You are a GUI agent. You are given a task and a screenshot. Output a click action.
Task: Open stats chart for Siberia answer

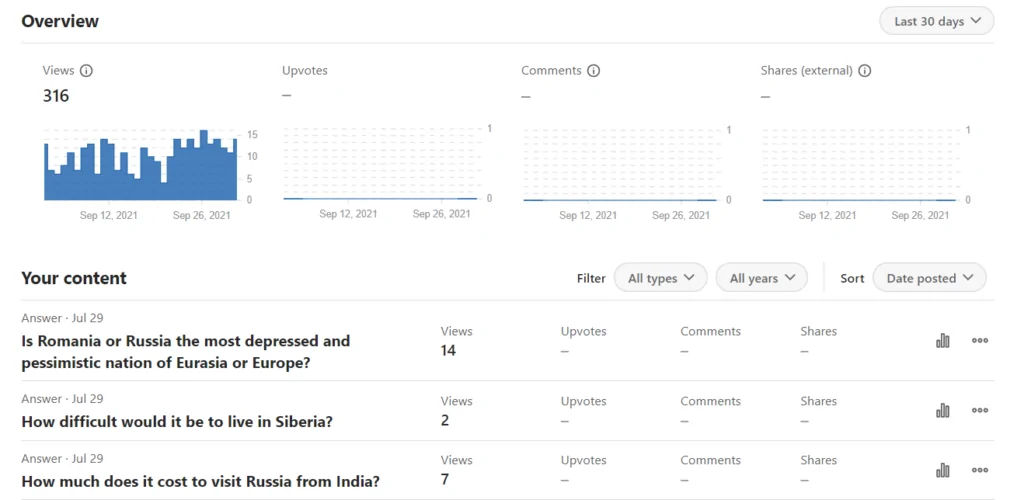943,410
